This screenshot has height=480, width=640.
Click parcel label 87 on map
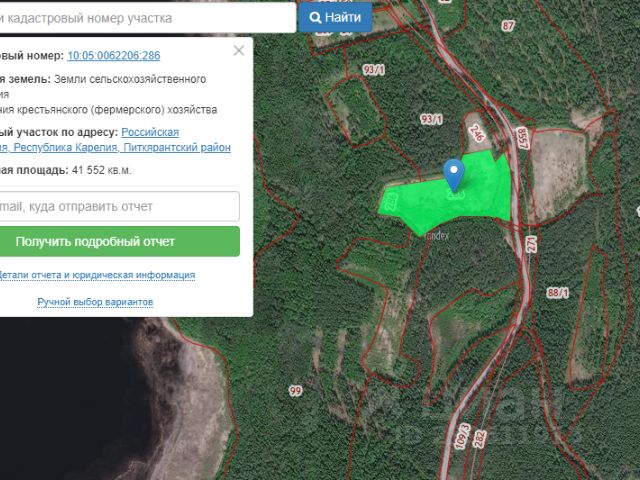(507, 25)
